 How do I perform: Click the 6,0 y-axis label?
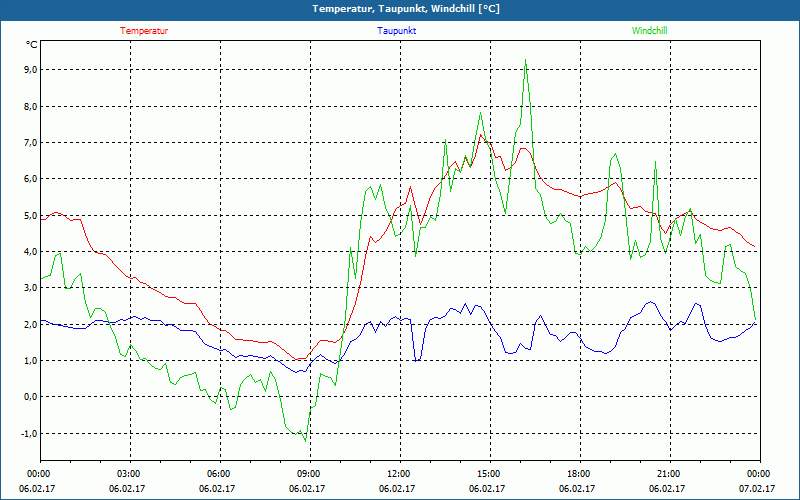click(31, 179)
